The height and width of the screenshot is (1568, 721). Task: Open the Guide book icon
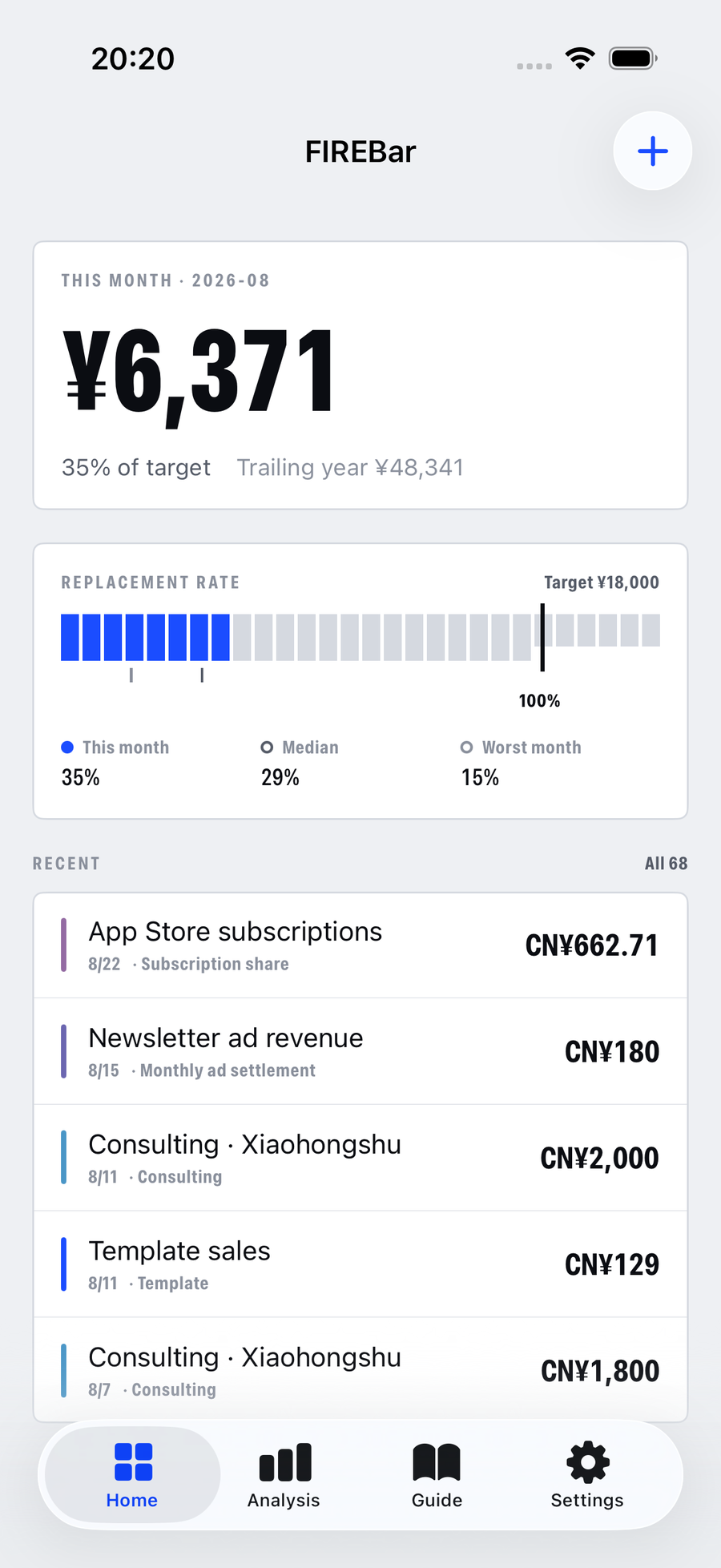click(x=437, y=1462)
